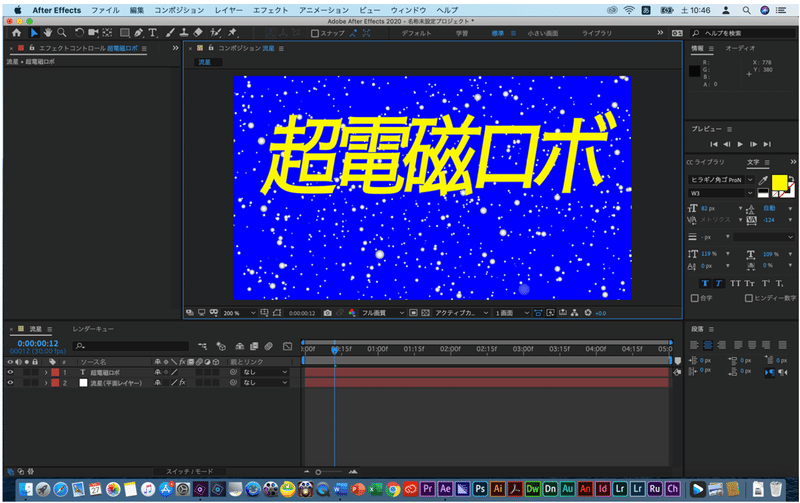Hide the 流星 solid layer
Screen dimensions: 800x503
click(10, 383)
